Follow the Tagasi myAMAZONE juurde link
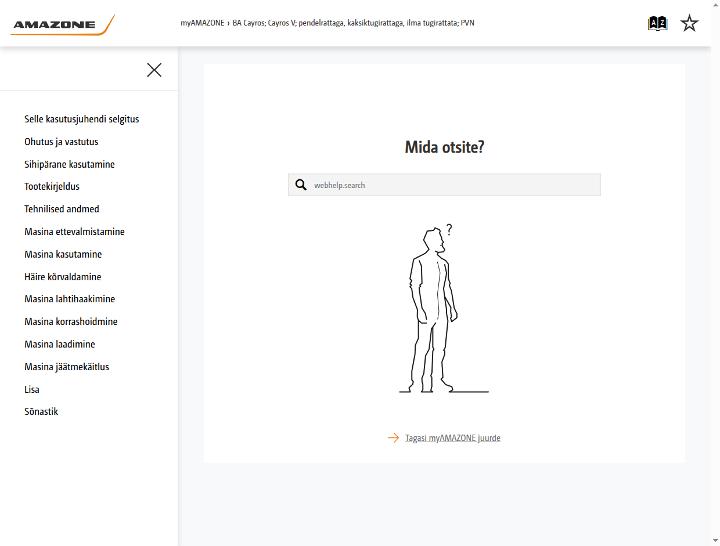This screenshot has height=546, width=720. coord(453,438)
